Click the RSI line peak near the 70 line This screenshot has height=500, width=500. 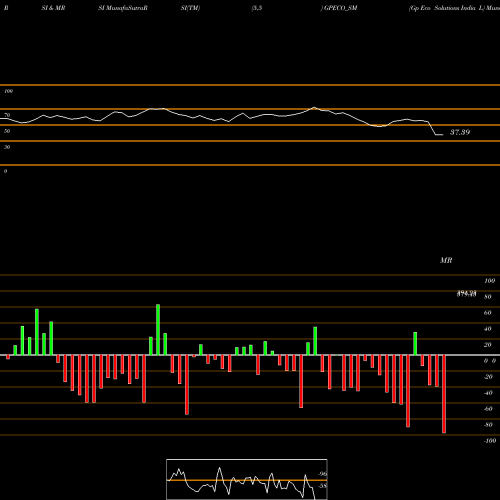click(x=314, y=107)
